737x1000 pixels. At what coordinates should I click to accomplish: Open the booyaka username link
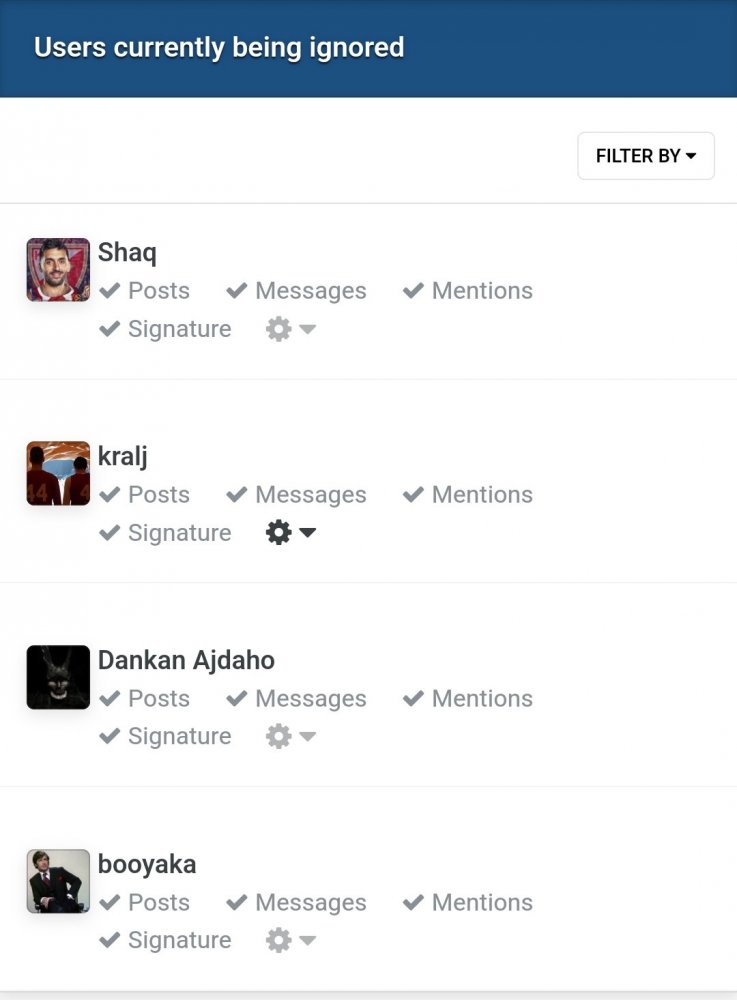tap(147, 865)
